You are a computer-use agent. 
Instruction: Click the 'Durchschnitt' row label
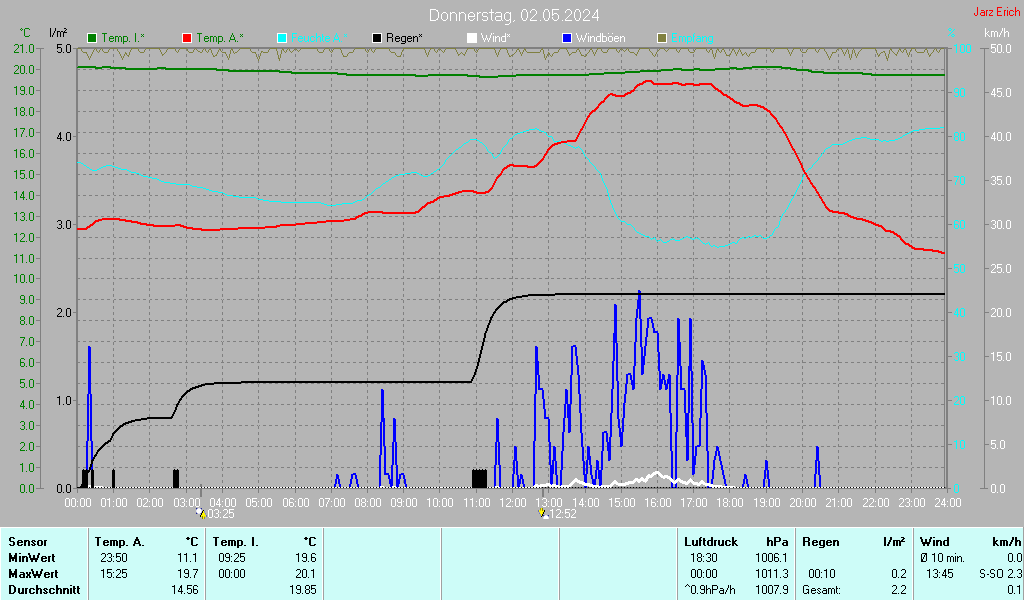click(44, 590)
